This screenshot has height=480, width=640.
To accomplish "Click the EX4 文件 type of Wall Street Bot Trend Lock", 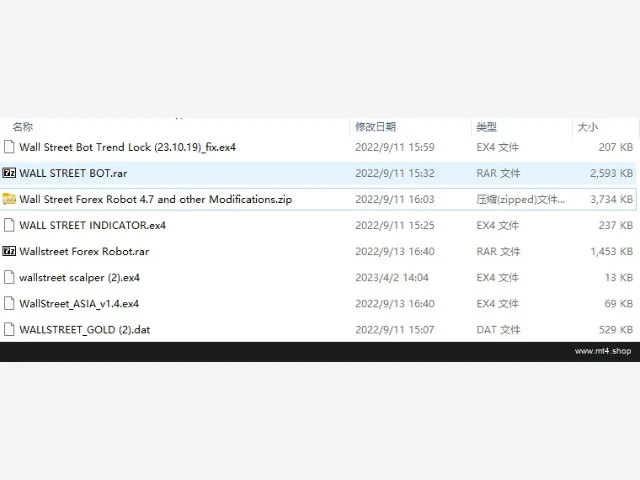I will tap(498, 147).
